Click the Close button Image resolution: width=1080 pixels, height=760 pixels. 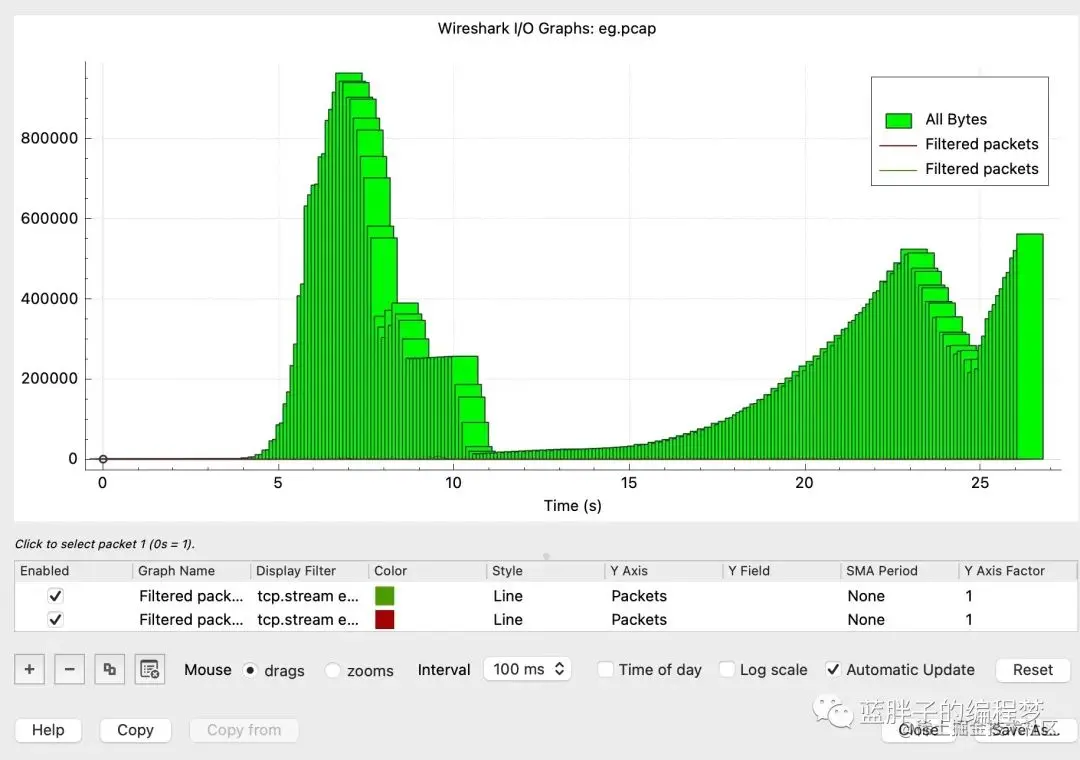click(x=918, y=730)
